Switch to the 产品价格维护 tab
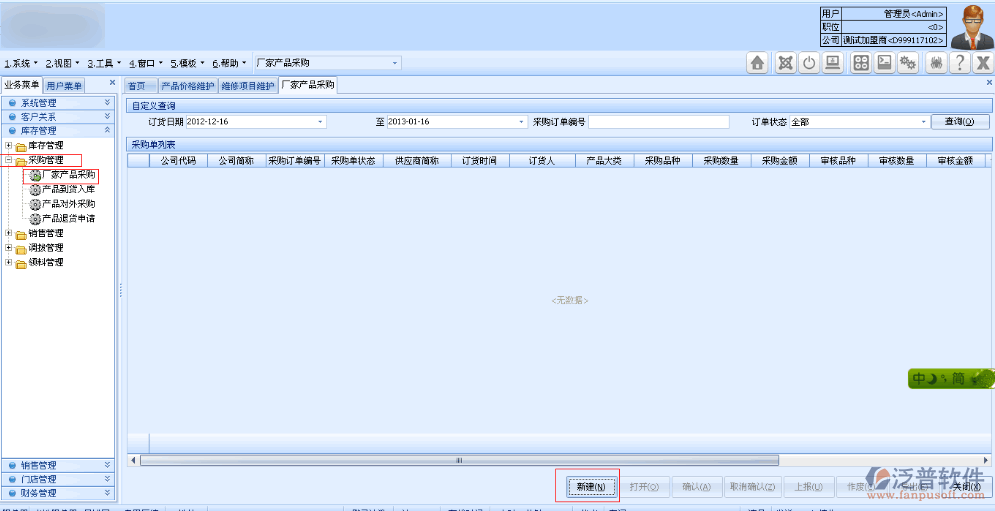The image size is (995, 511). coord(187,86)
